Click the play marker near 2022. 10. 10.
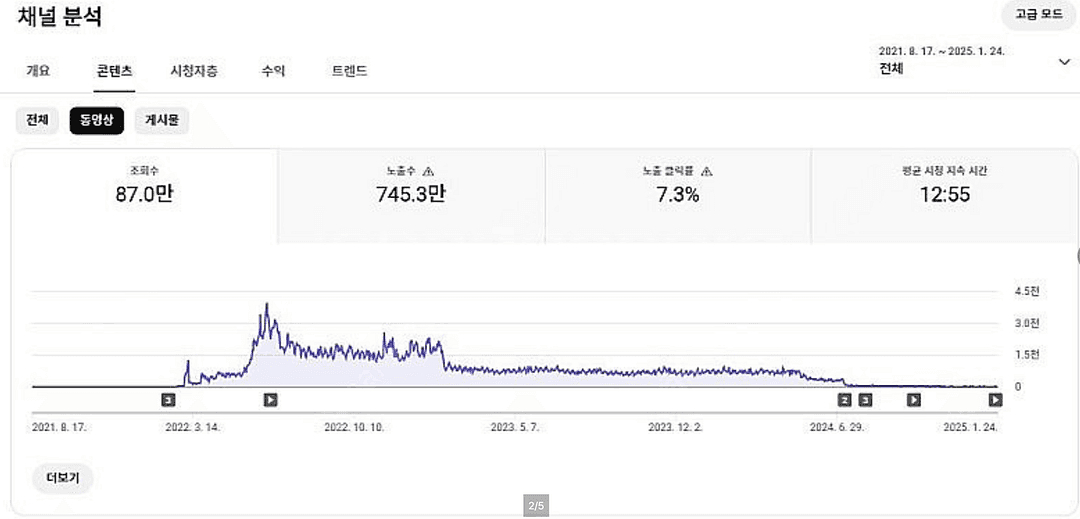 point(270,400)
